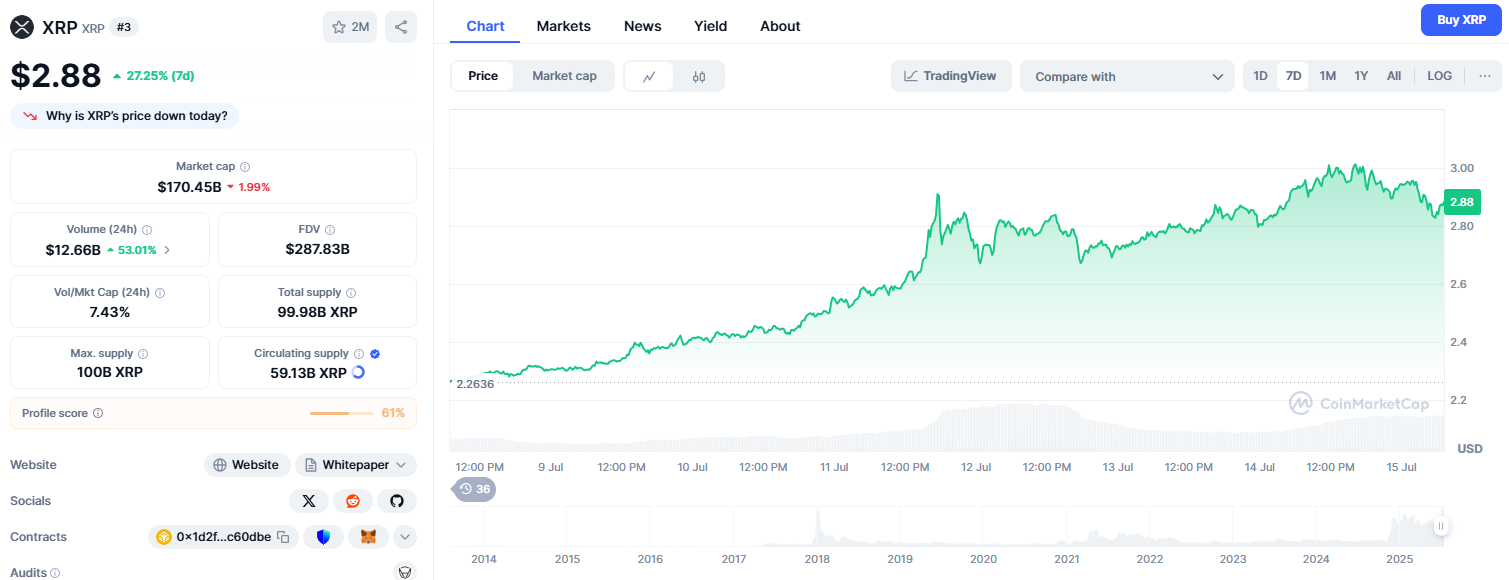The width and height of the screenshot is (1509, 580).
Task: Set chart range to 1Y
Action: point(1361,76)
